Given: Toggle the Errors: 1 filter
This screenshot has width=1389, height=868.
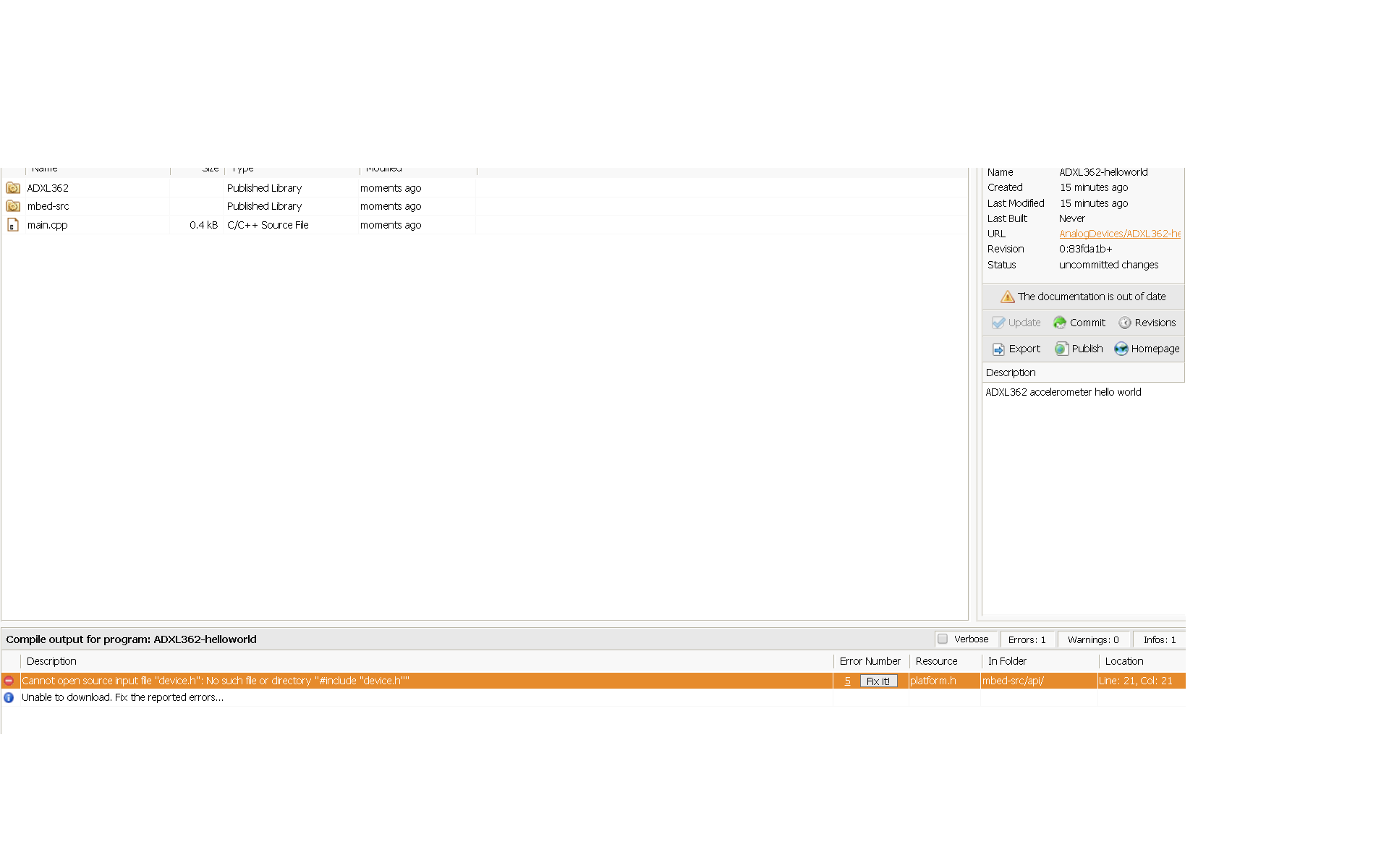Looking at the screenshot, I should coord(1027,639).
